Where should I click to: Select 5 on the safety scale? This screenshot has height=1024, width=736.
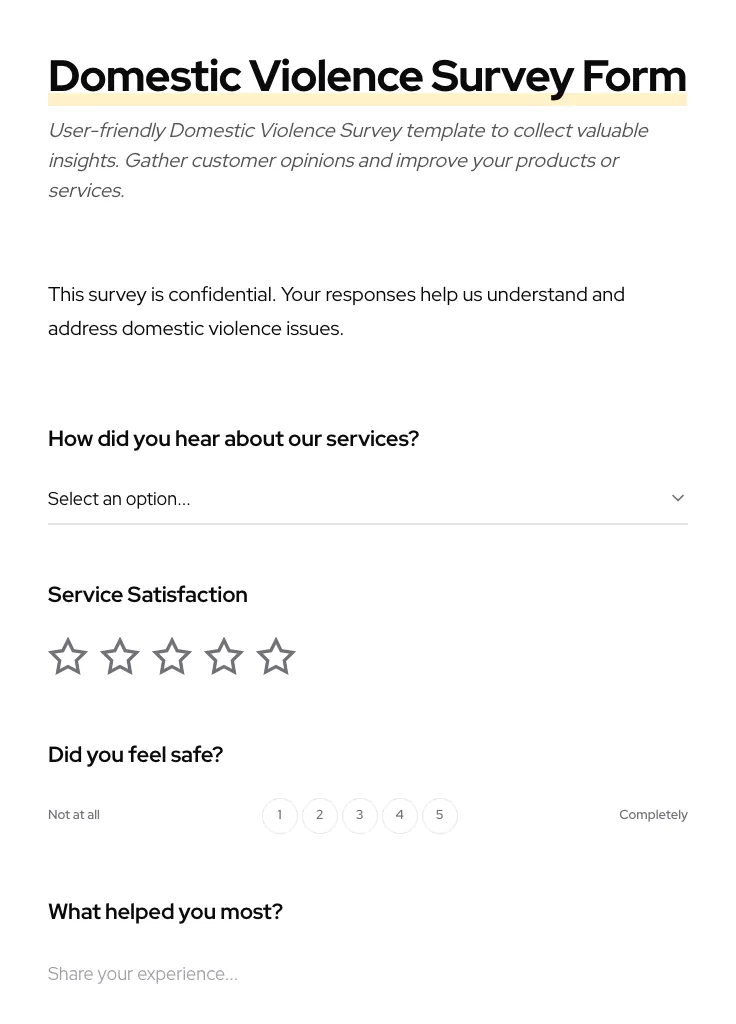pos(440,816)
